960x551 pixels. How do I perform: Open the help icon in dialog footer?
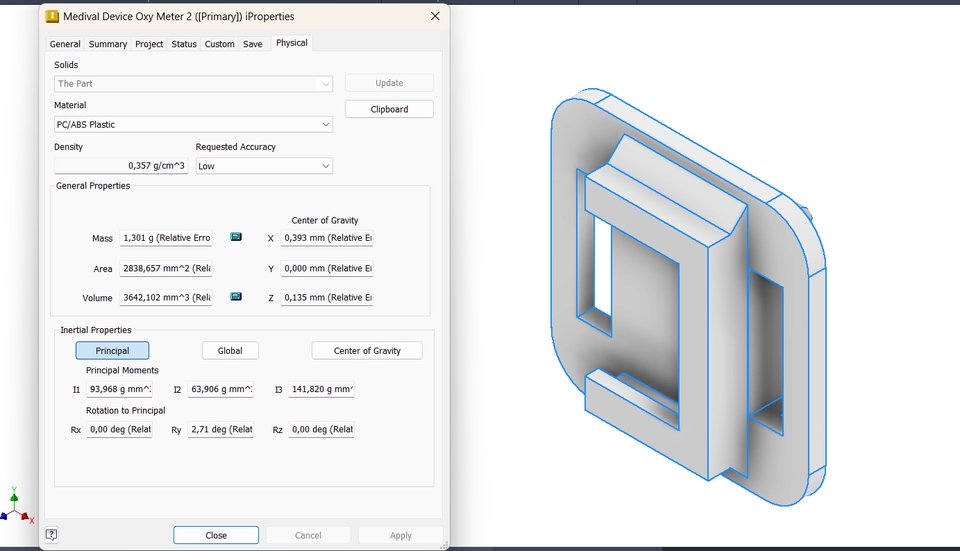[x=51, y=535]
